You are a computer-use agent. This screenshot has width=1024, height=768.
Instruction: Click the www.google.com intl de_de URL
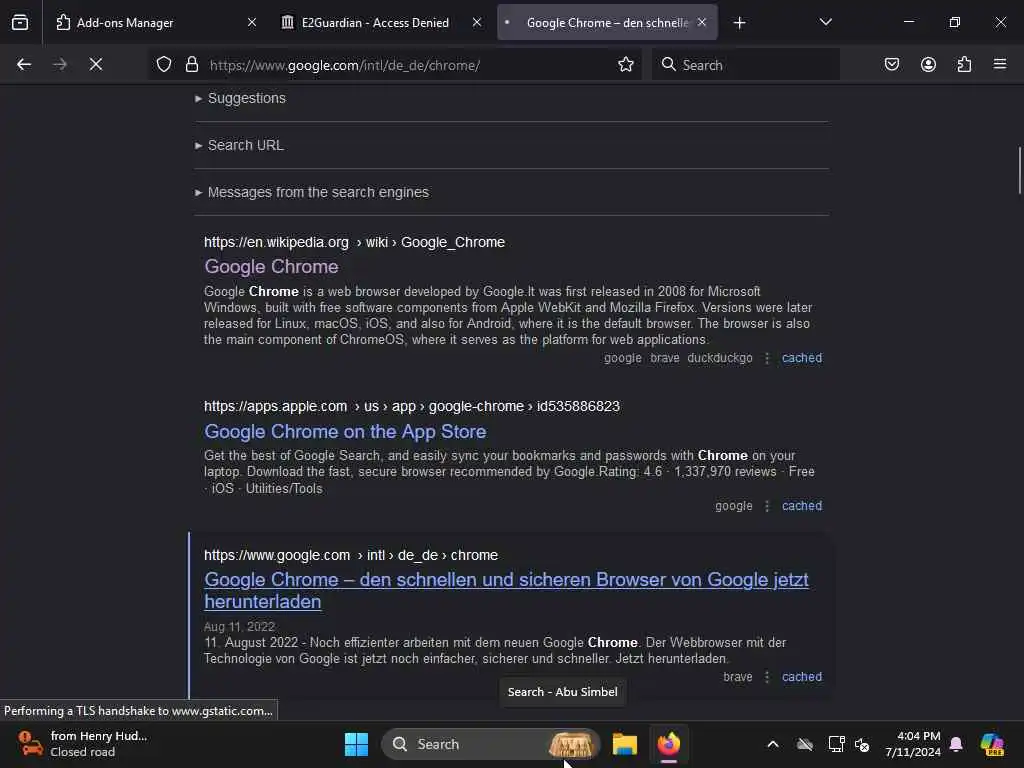[x=351, y=555]
